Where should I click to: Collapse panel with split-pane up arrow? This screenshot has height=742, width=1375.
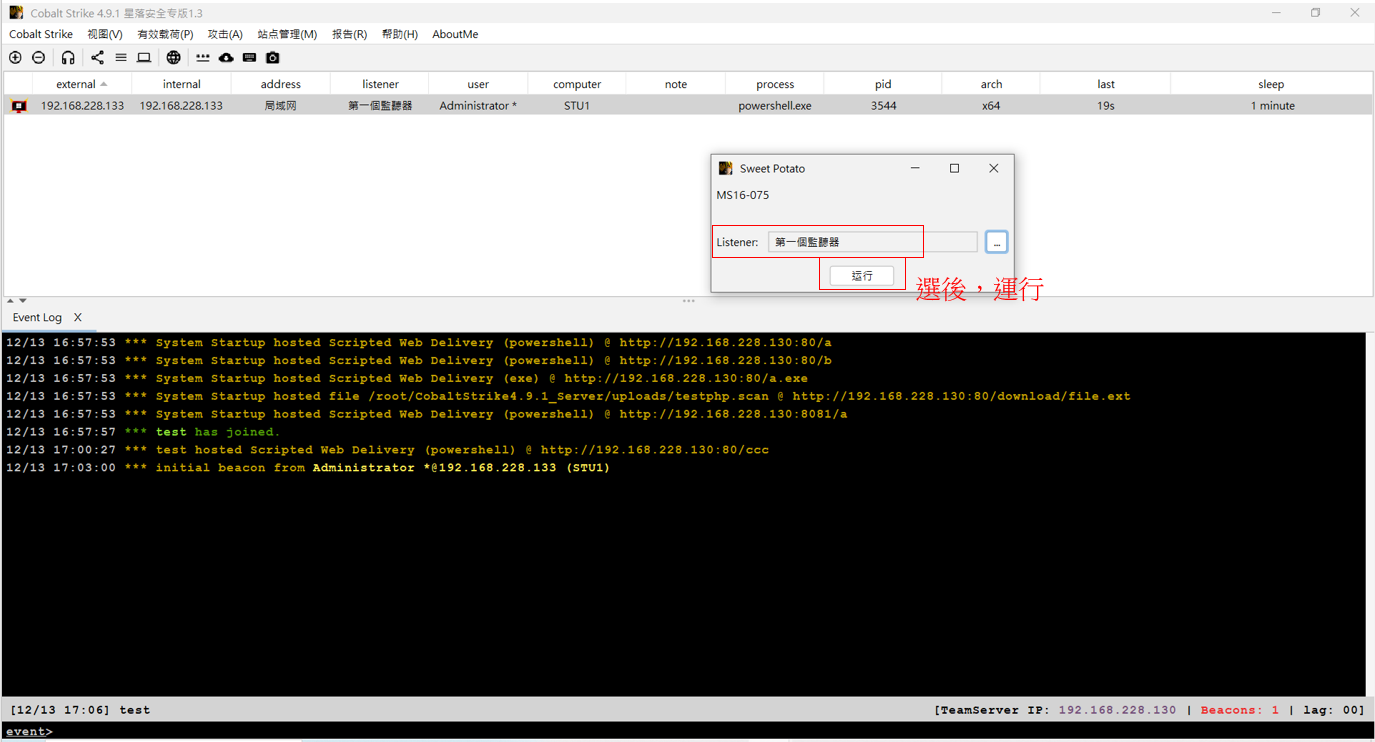click(x=10, y=301)
